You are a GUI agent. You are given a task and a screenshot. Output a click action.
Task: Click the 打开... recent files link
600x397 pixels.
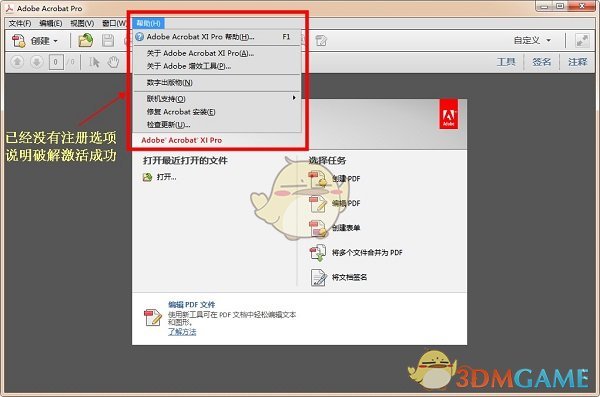[166, 177]
